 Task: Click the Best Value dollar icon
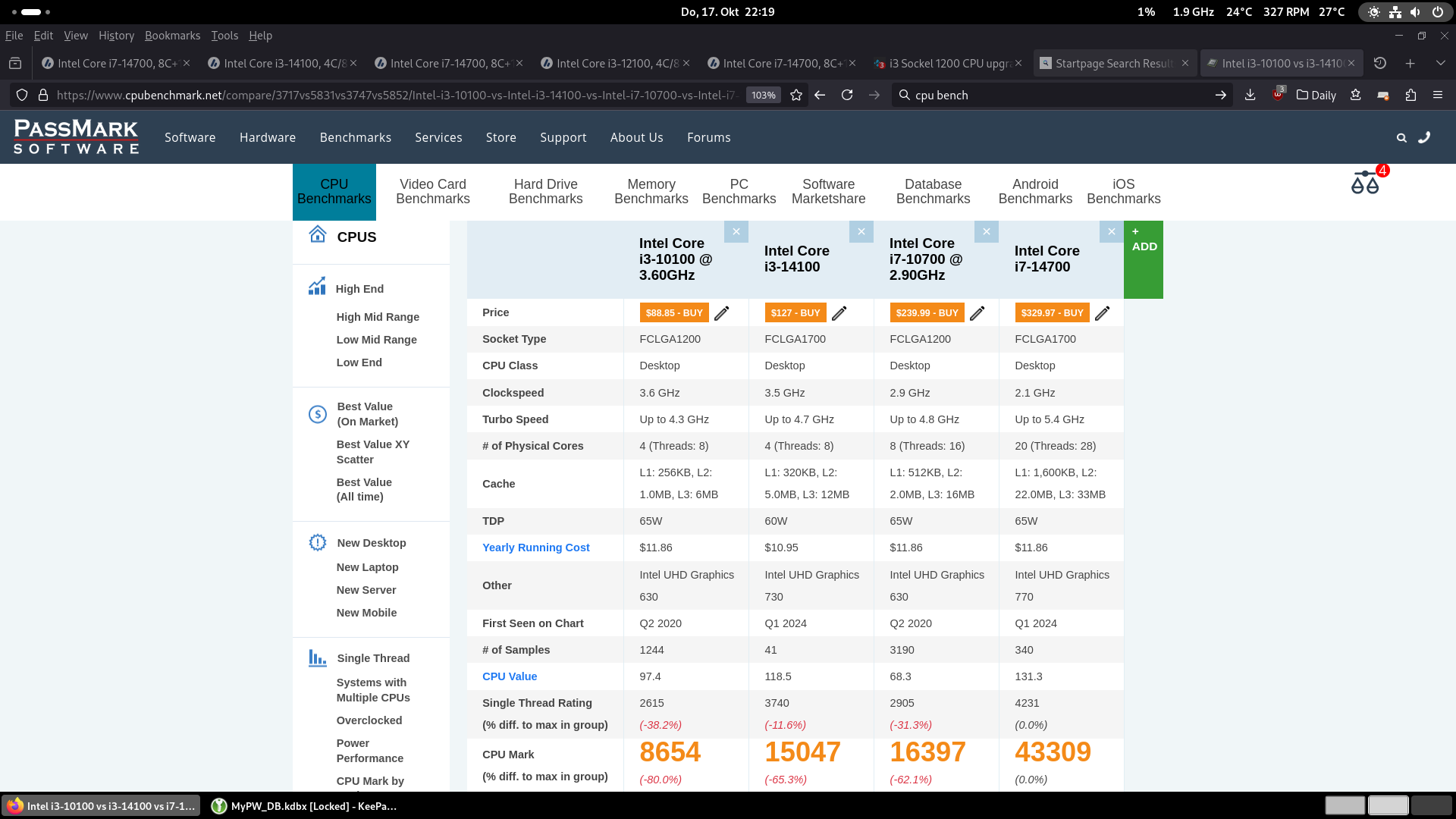(318, 414)
